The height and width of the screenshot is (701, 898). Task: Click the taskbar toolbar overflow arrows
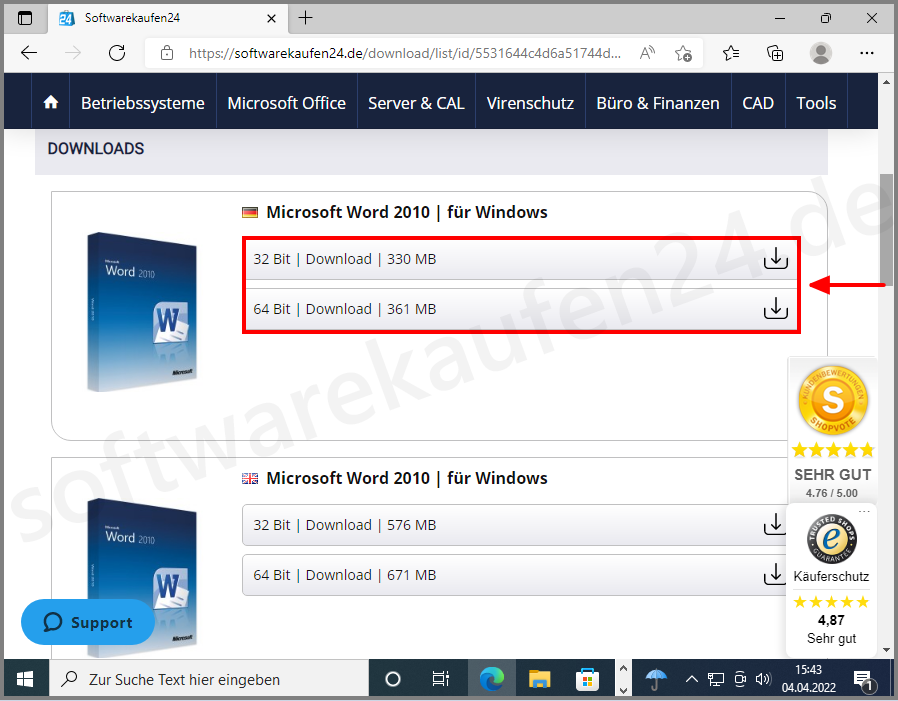(623, 679)
